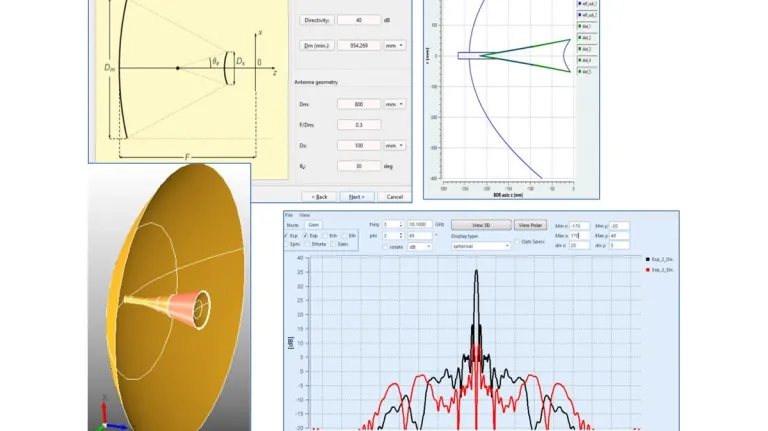Viewport: 768px width, 431px height.
Task: Click the frequency GHz value field
Action: coord(420,224)
